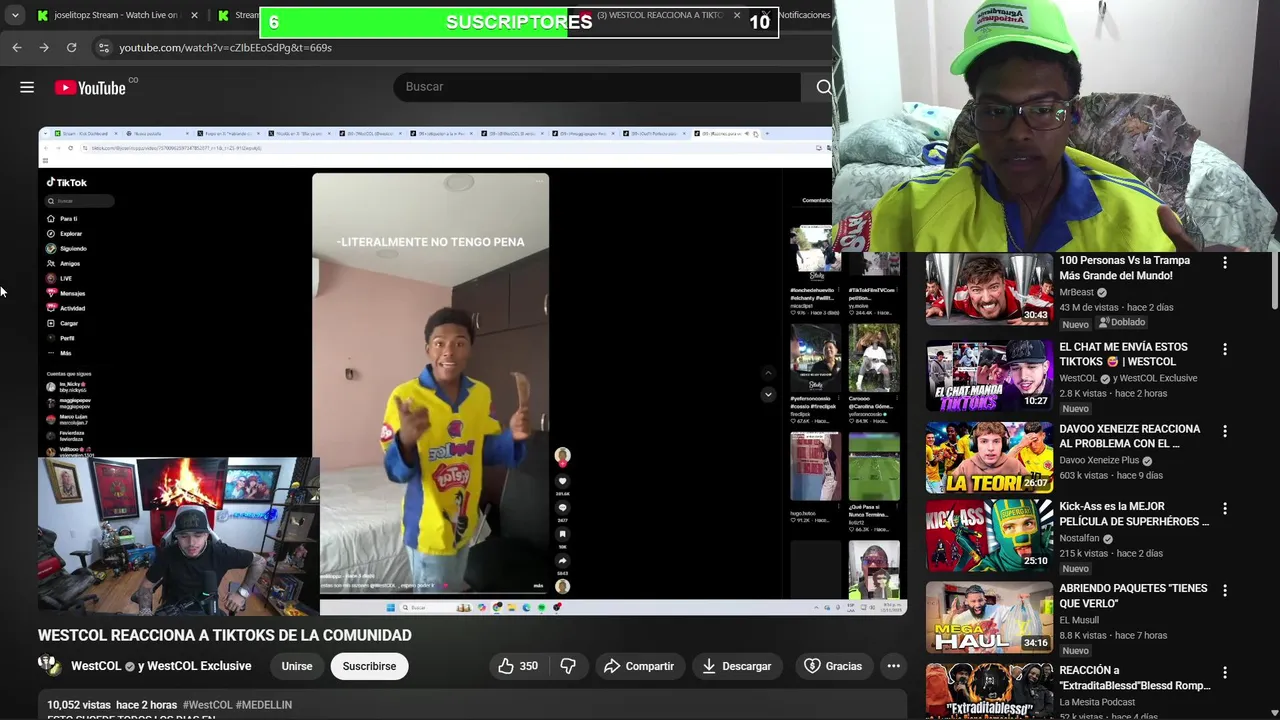Click the search magnifier button

(x=823, y=87)
